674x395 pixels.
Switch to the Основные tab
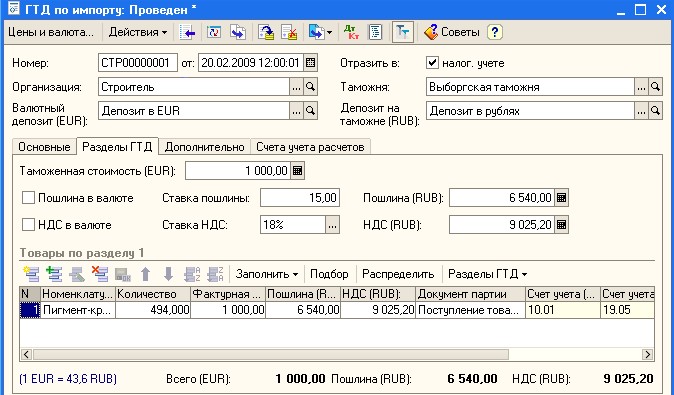coord(44,147)
